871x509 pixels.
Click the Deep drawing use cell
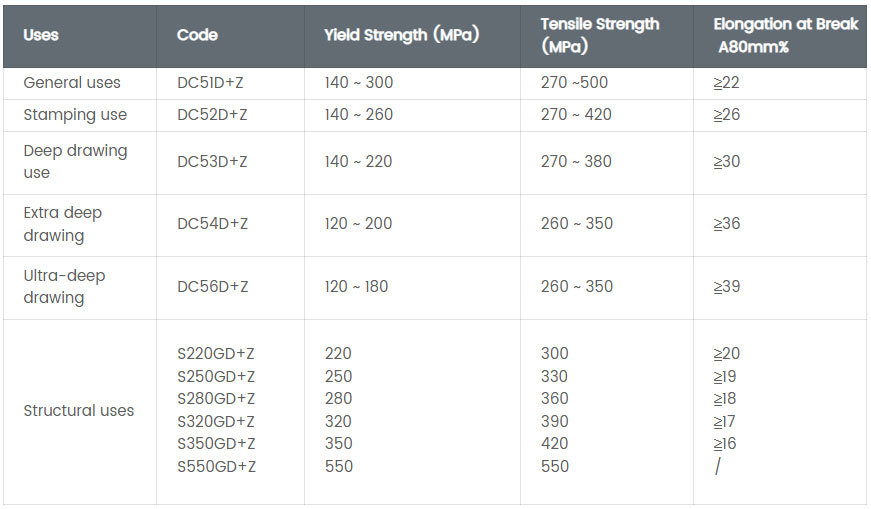coord(75,162)
